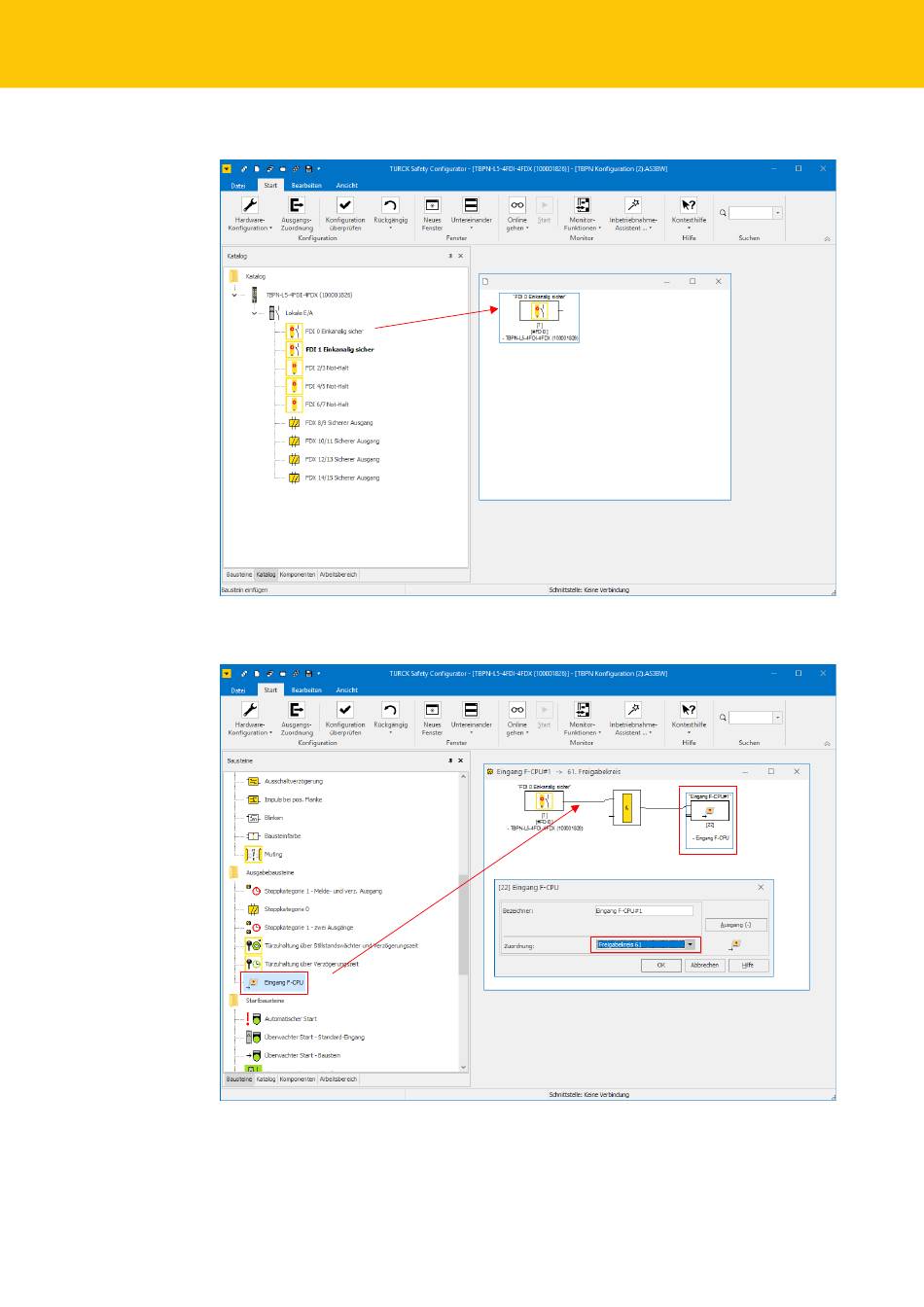Click the Ausgang (-) button in dialog
The width and height of the screenshot is (924, 1307).
pyautogui.click(x=735, y=925)
